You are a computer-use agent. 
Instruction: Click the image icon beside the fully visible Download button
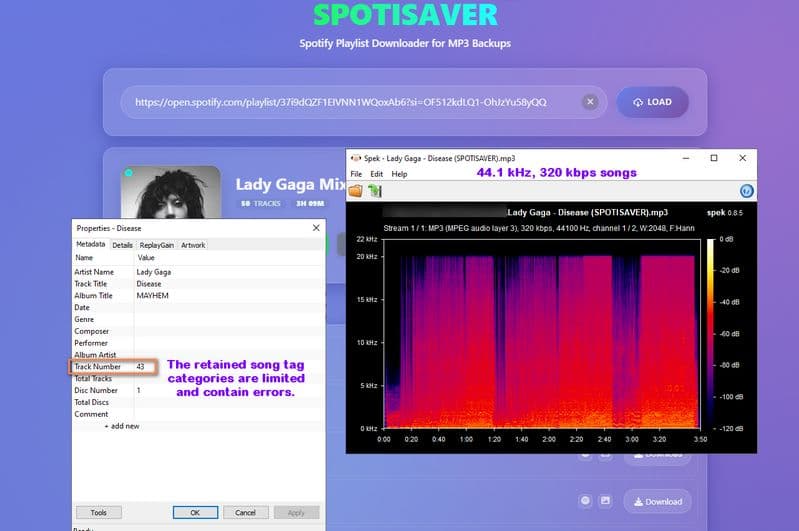pos(605,501)
